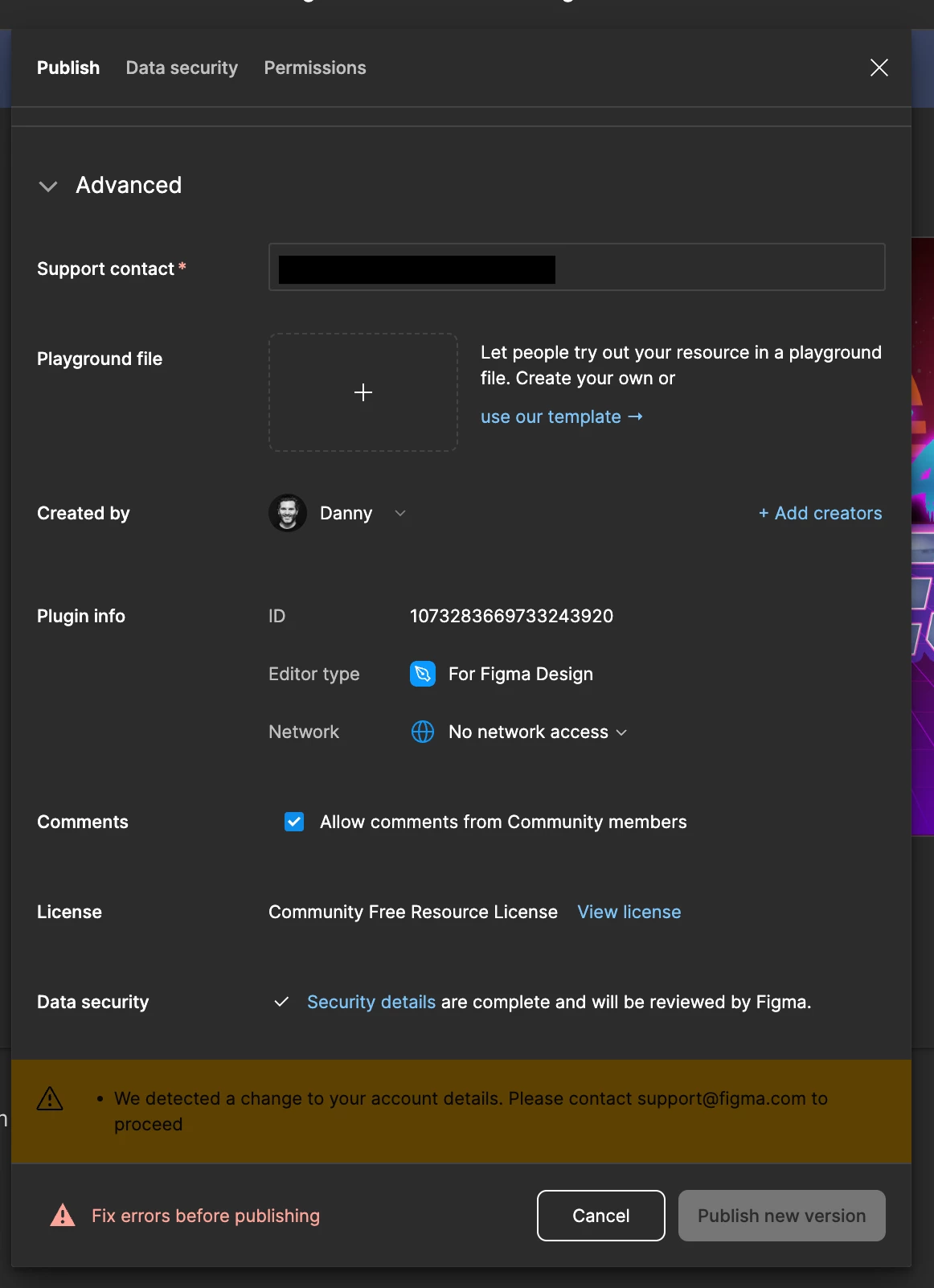Open the Danny creator dropdown
Image resolution: width=934 pixels, height=1288 pixels.
(x=400, y=513)
